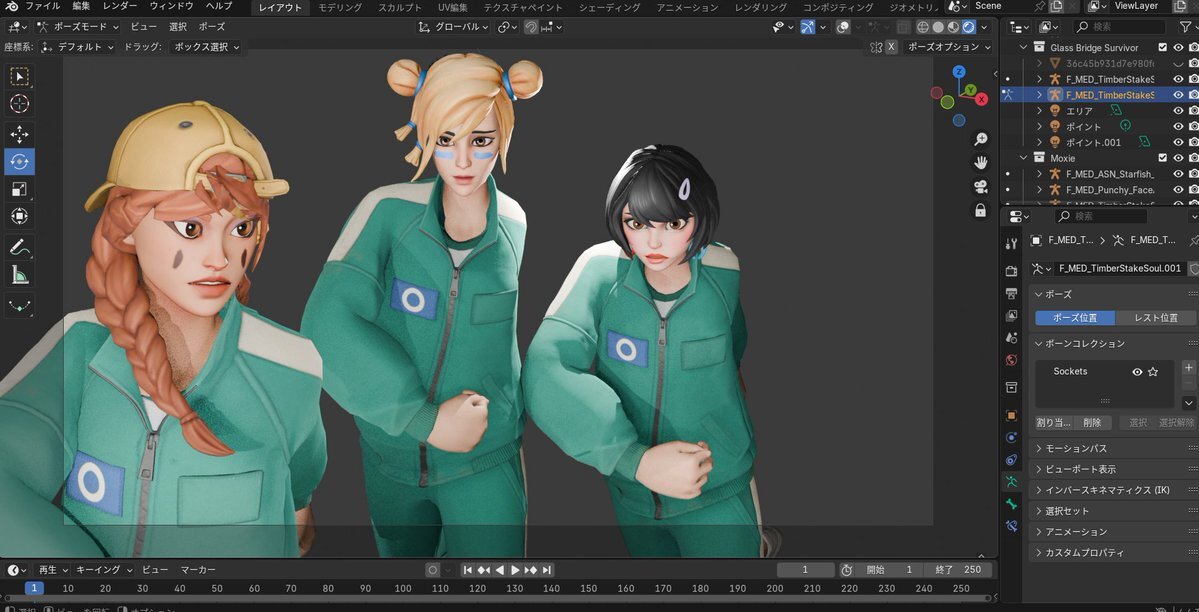Open the ポーズ menu in viewport header
The height and width of the screenshot is (612, 1199).
pos(212,27)
